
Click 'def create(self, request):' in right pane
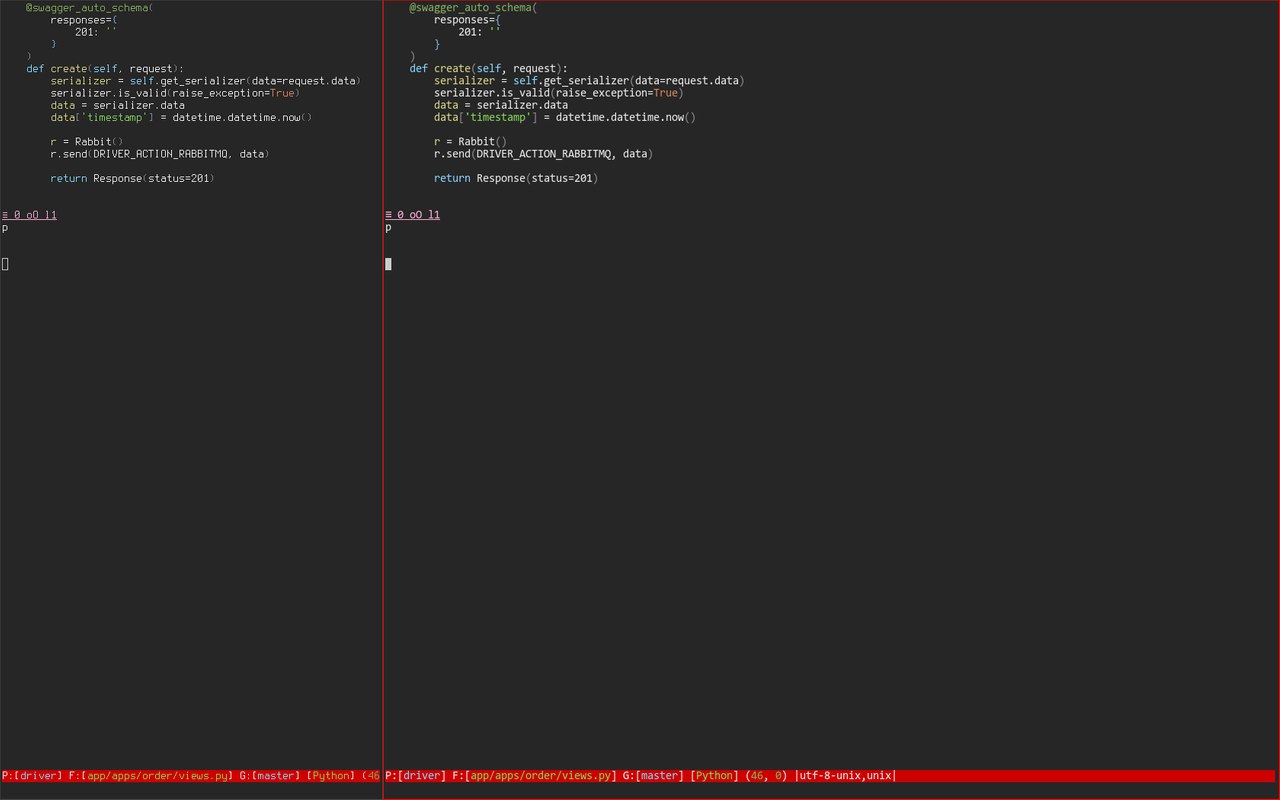click(488, 69)
